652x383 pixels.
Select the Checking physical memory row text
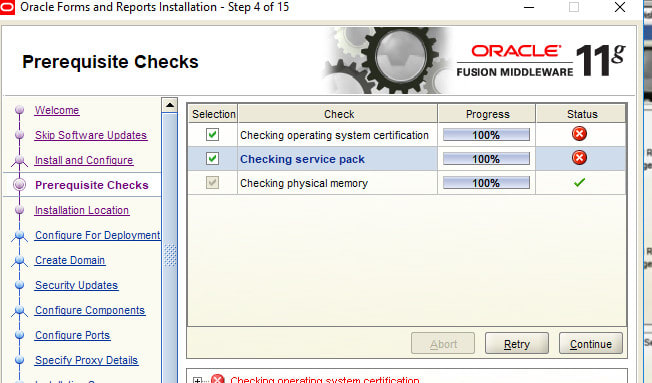304,183
